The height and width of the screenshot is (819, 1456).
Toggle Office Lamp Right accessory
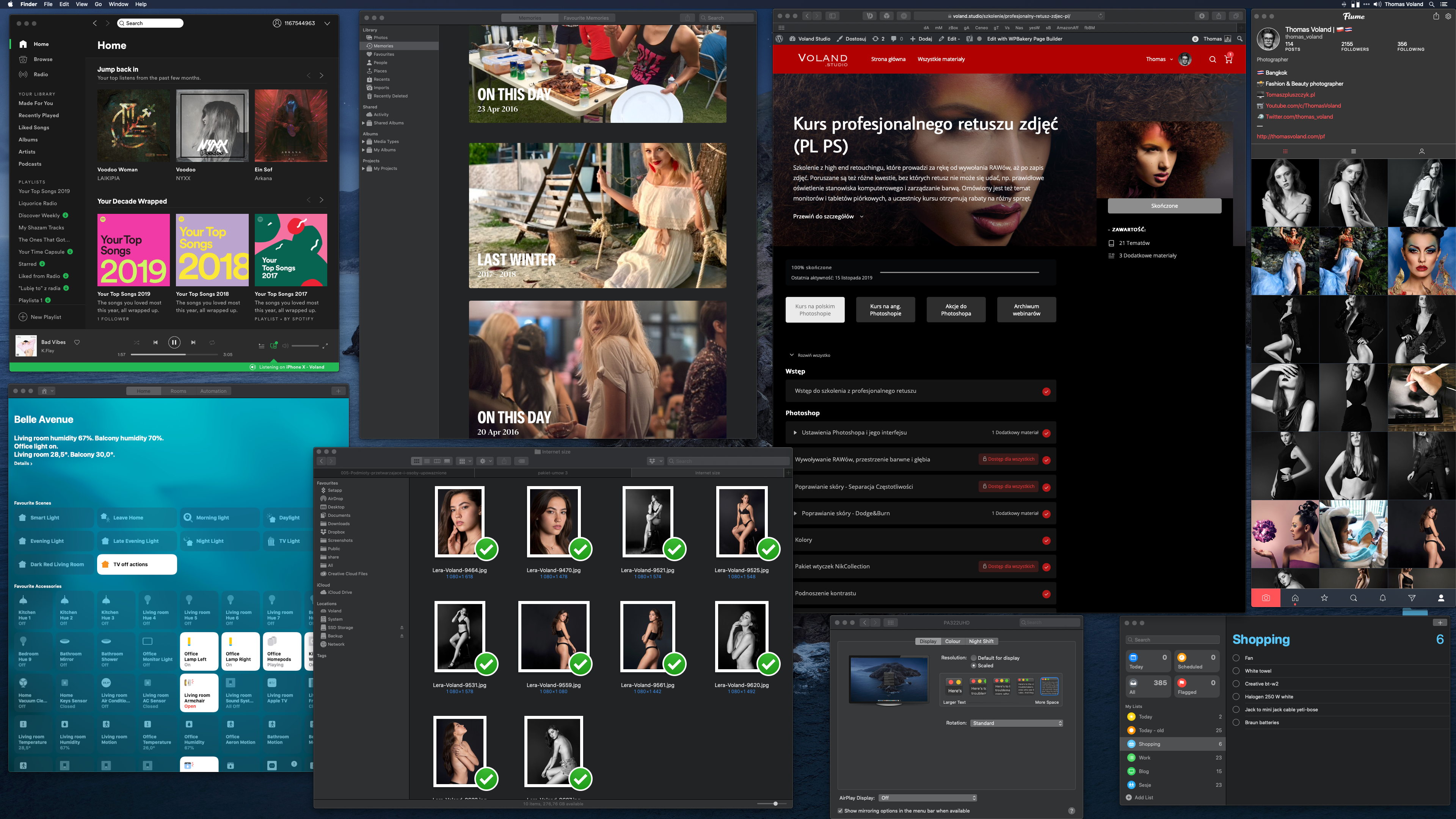[241, 651]
